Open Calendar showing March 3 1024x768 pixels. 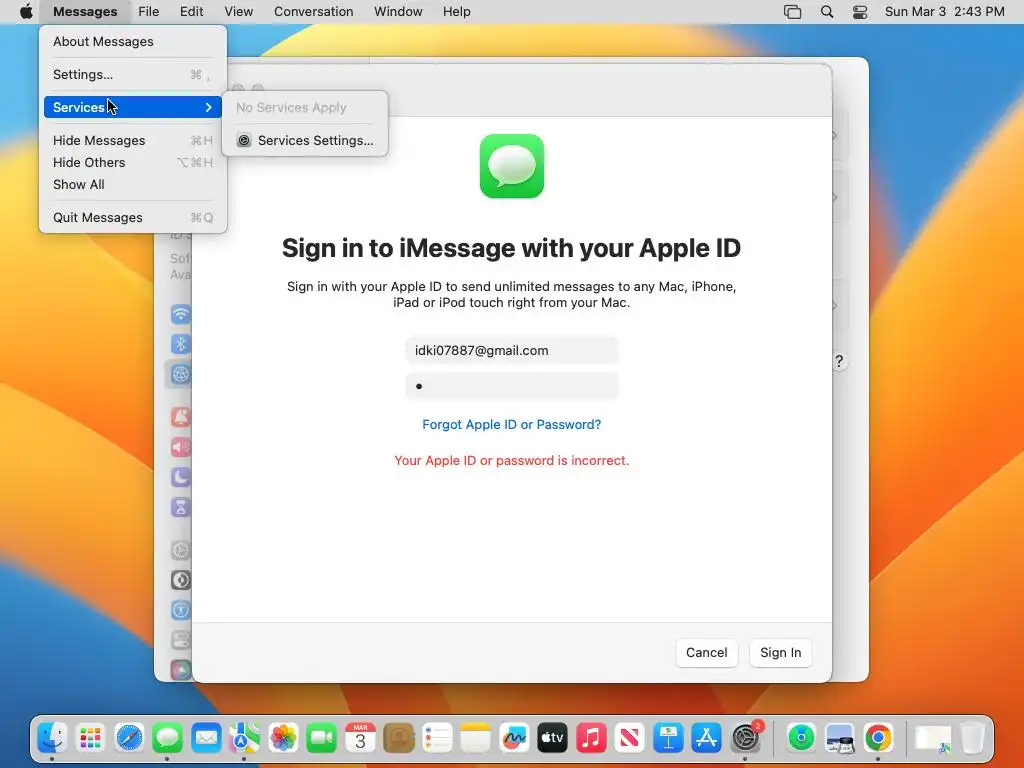pyautogui.click(x=360, y=738)
